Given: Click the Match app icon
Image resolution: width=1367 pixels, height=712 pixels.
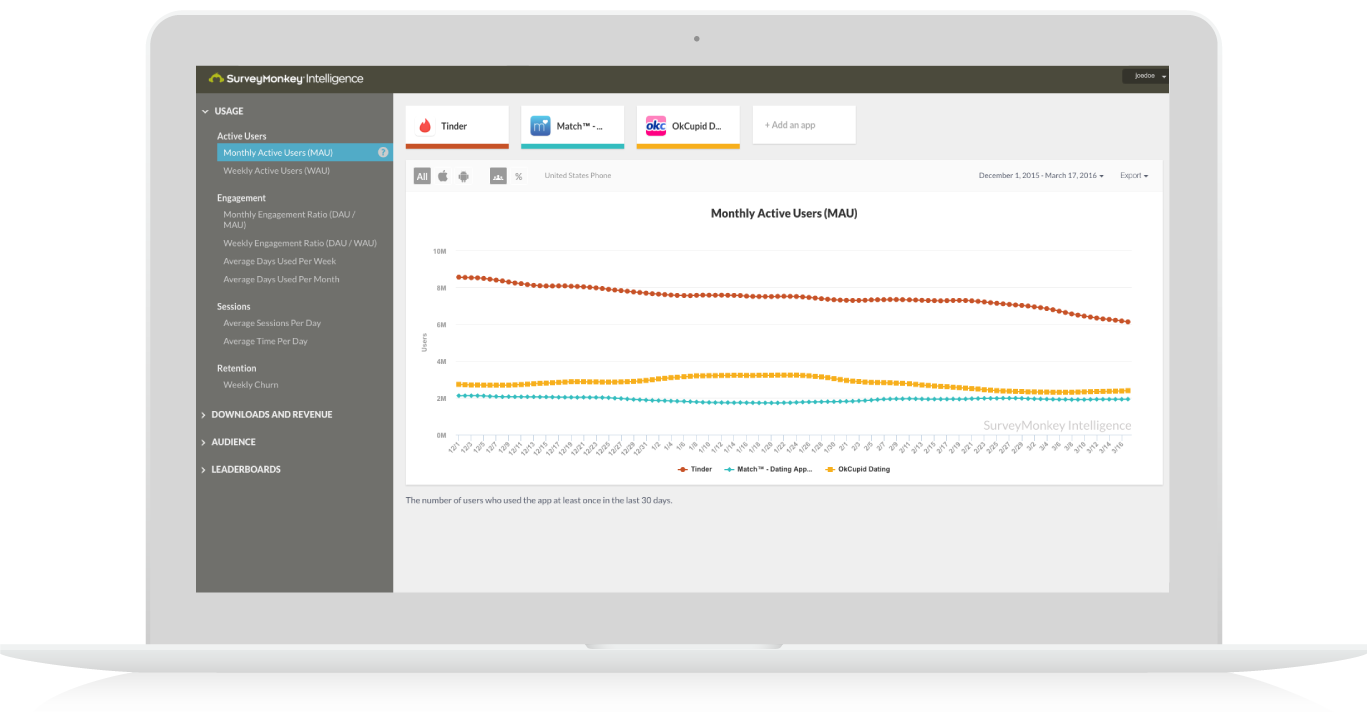Looking at the screenshot, I should 540,126.
